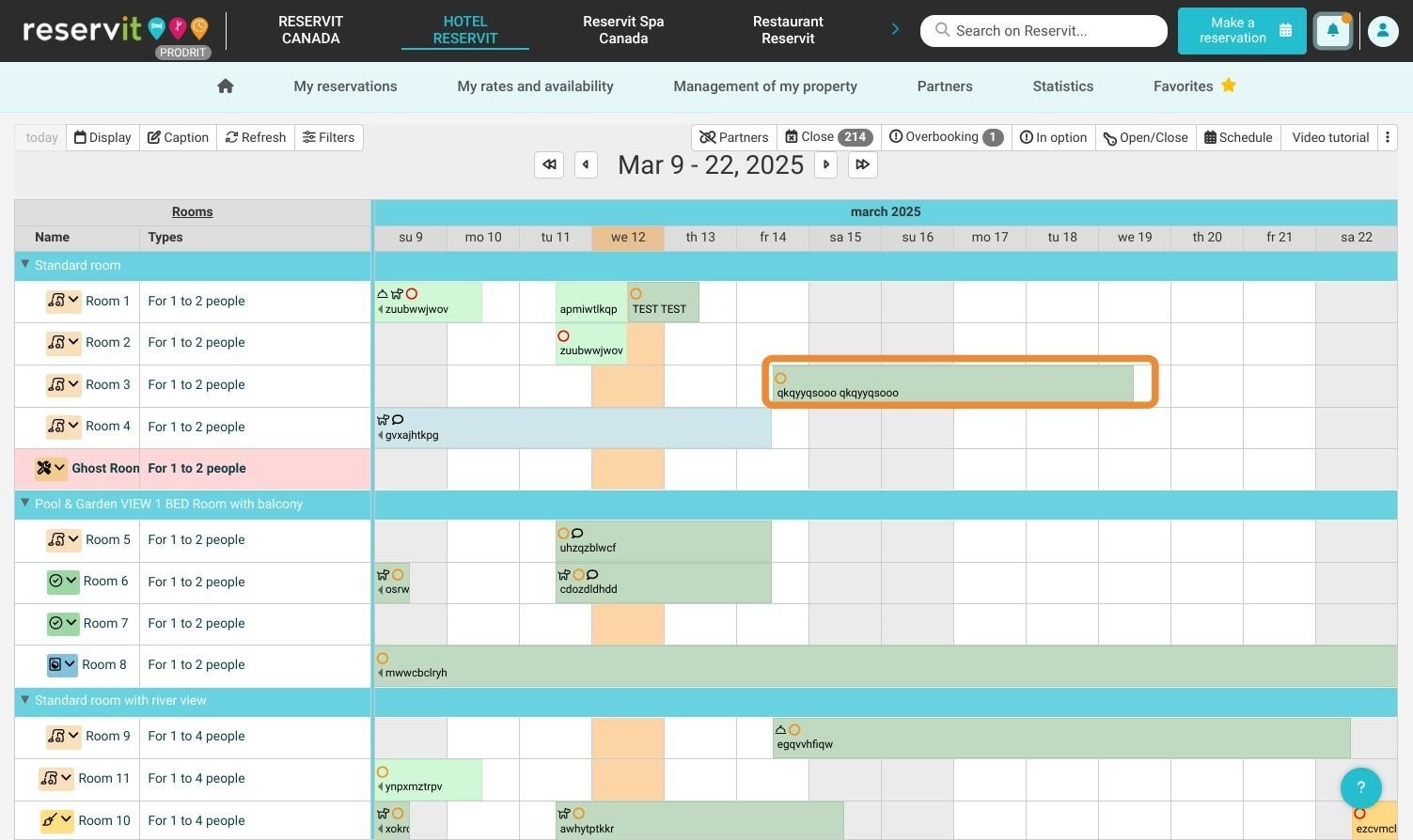This screenshot has height=840, width=1413.
Task: Toggle the Open/Close mode button
Action: (1146, 137)
